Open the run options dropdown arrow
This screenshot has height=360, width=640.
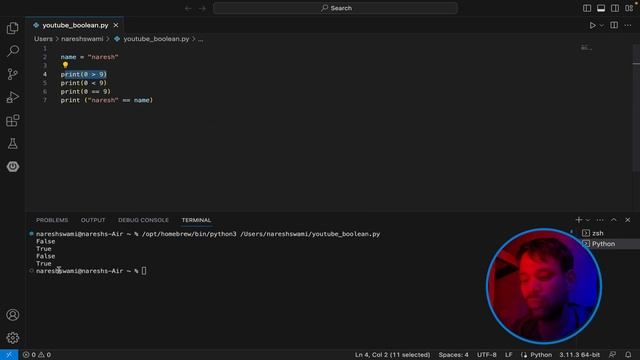pyautogui.click(x=601, y=26)
